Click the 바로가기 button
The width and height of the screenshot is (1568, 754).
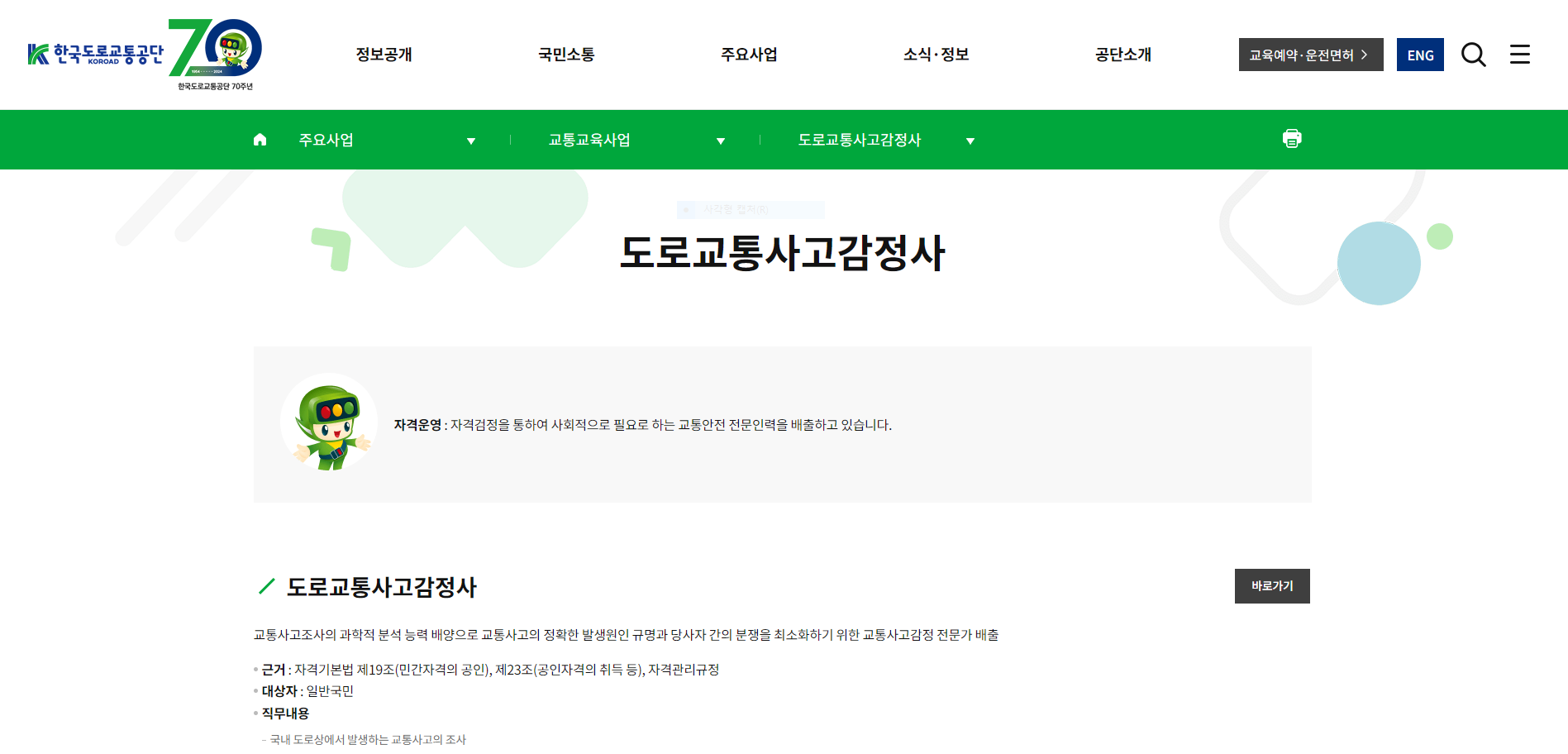[1271, 586]
